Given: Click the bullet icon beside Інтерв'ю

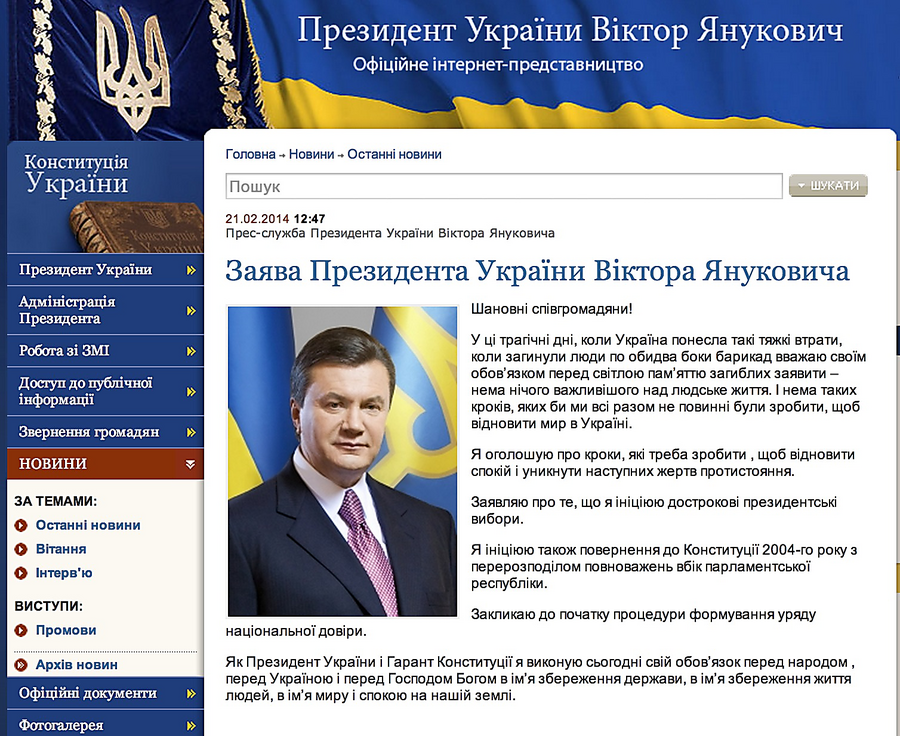Looking at the screenshot, I should click(x=21, y=573).
